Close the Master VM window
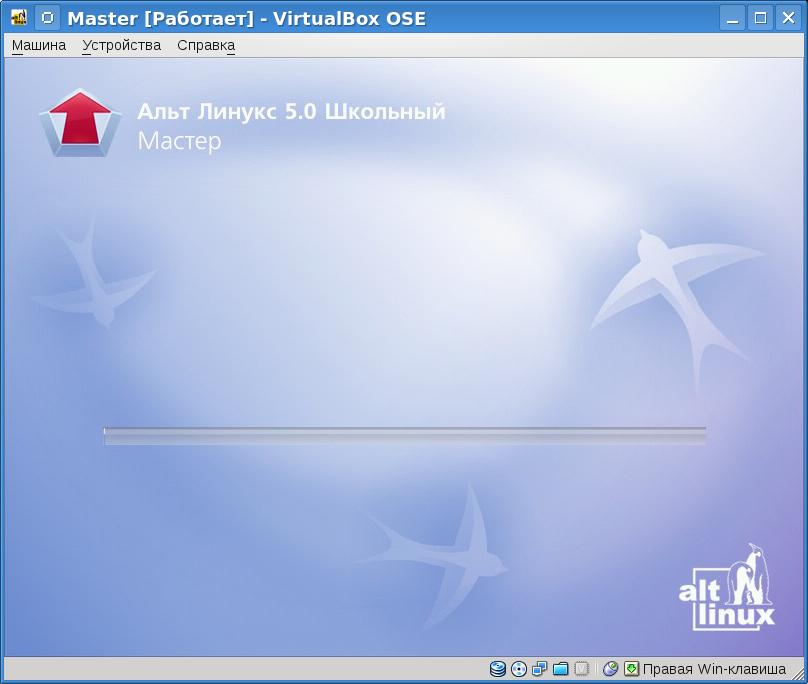The height and width of the screenshot is (684, 808). [x=785, y=18]
